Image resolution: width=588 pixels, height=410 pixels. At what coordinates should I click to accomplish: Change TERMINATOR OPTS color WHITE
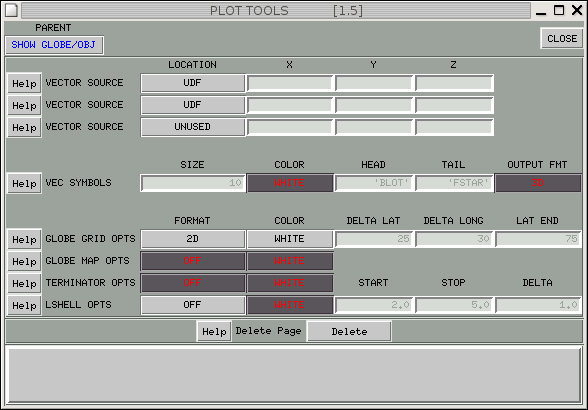pyautogui.click(x=290, y=283)
